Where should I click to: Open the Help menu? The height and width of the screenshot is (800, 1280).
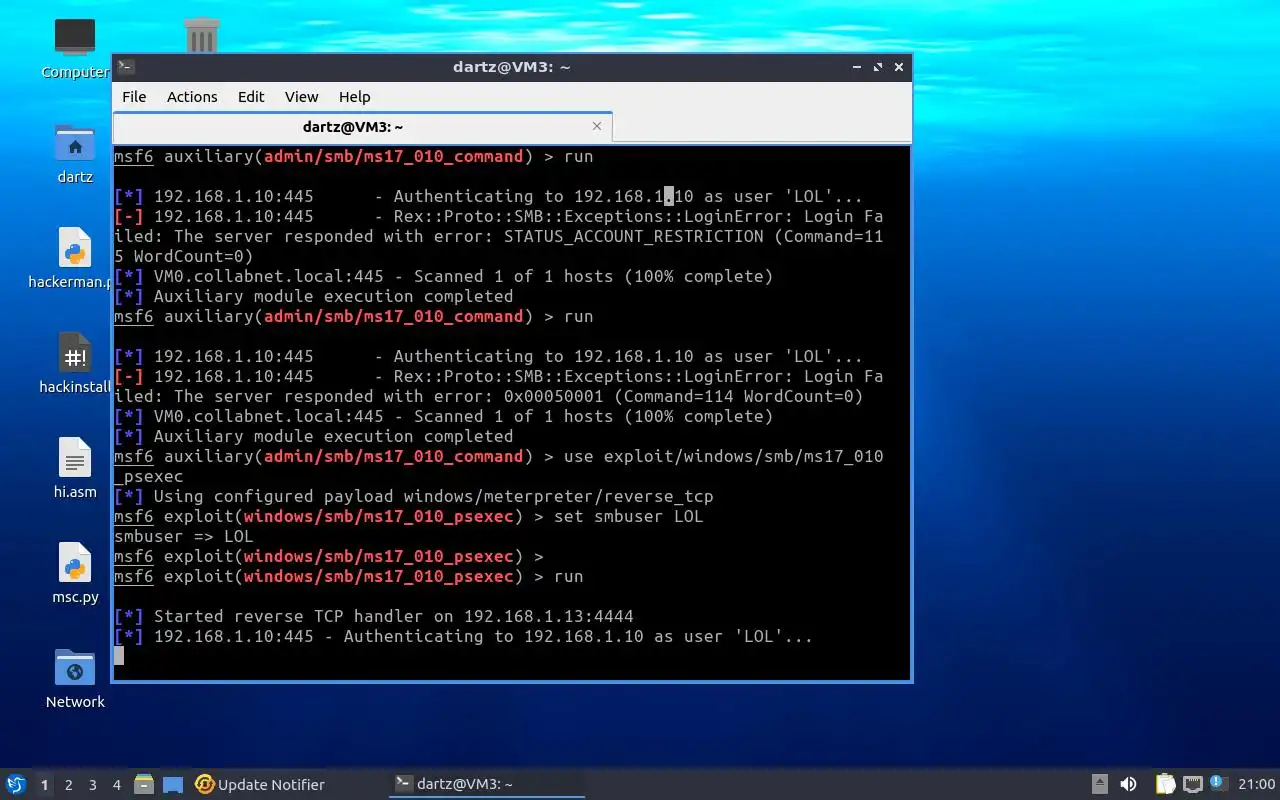(354, 97)
